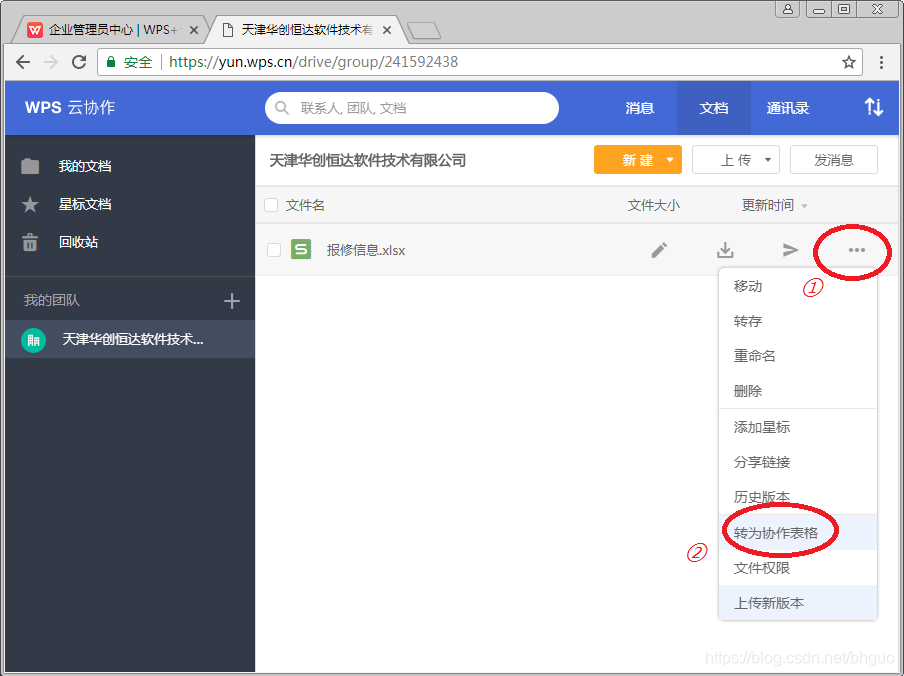
Task: Close the 天津华创恒达软件技术 browser tab
Action: [x=387, y=30]
